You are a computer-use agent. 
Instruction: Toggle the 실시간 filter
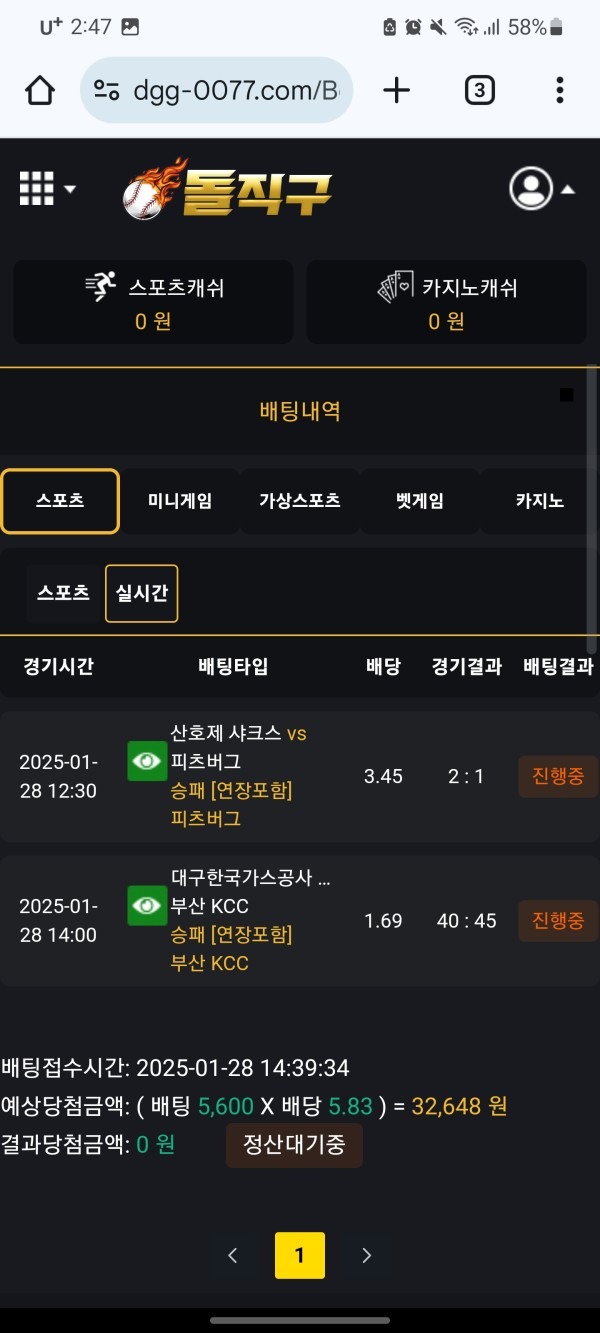pos(141,593)
